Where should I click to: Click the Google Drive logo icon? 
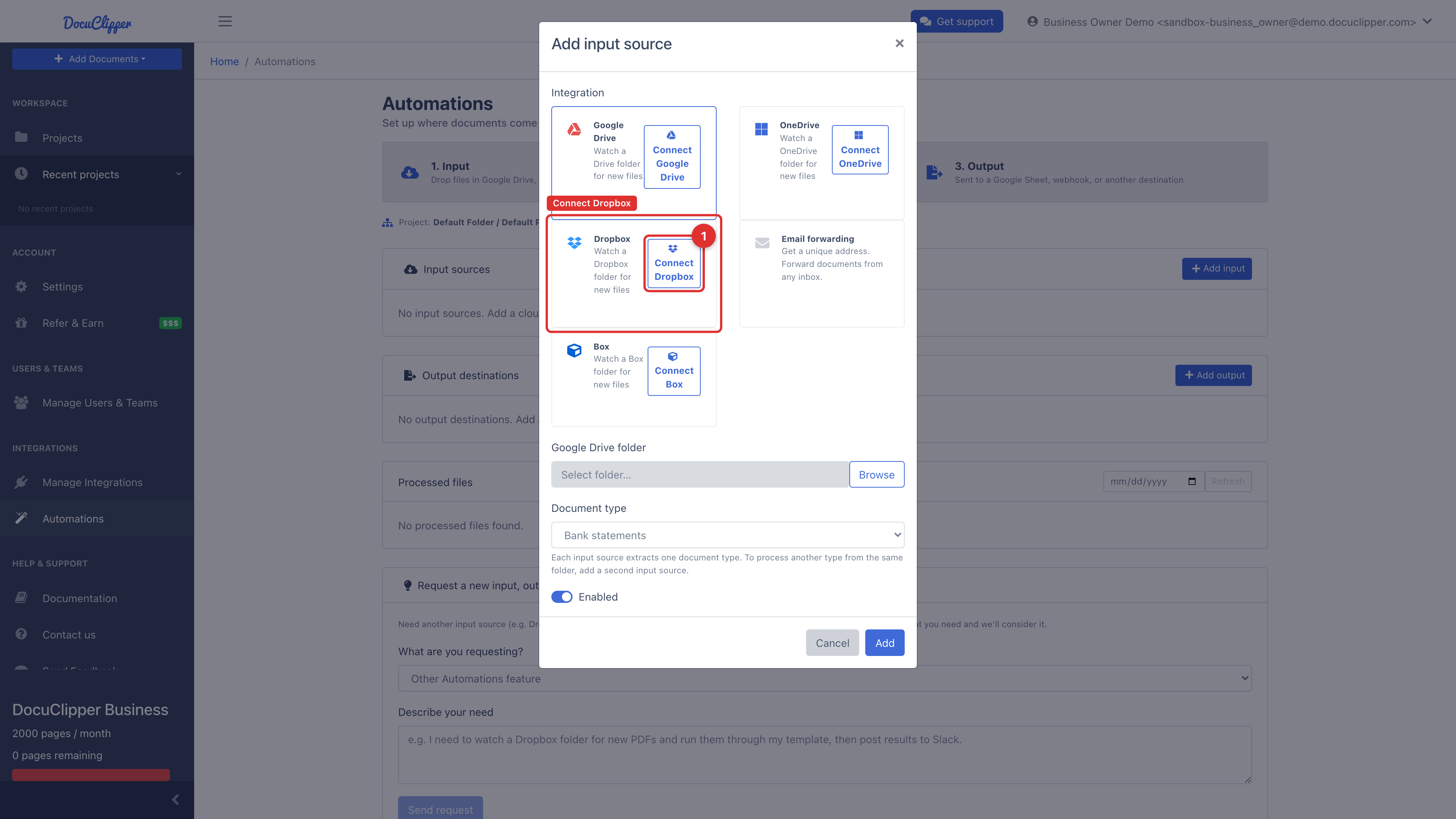tap(574, 129)
